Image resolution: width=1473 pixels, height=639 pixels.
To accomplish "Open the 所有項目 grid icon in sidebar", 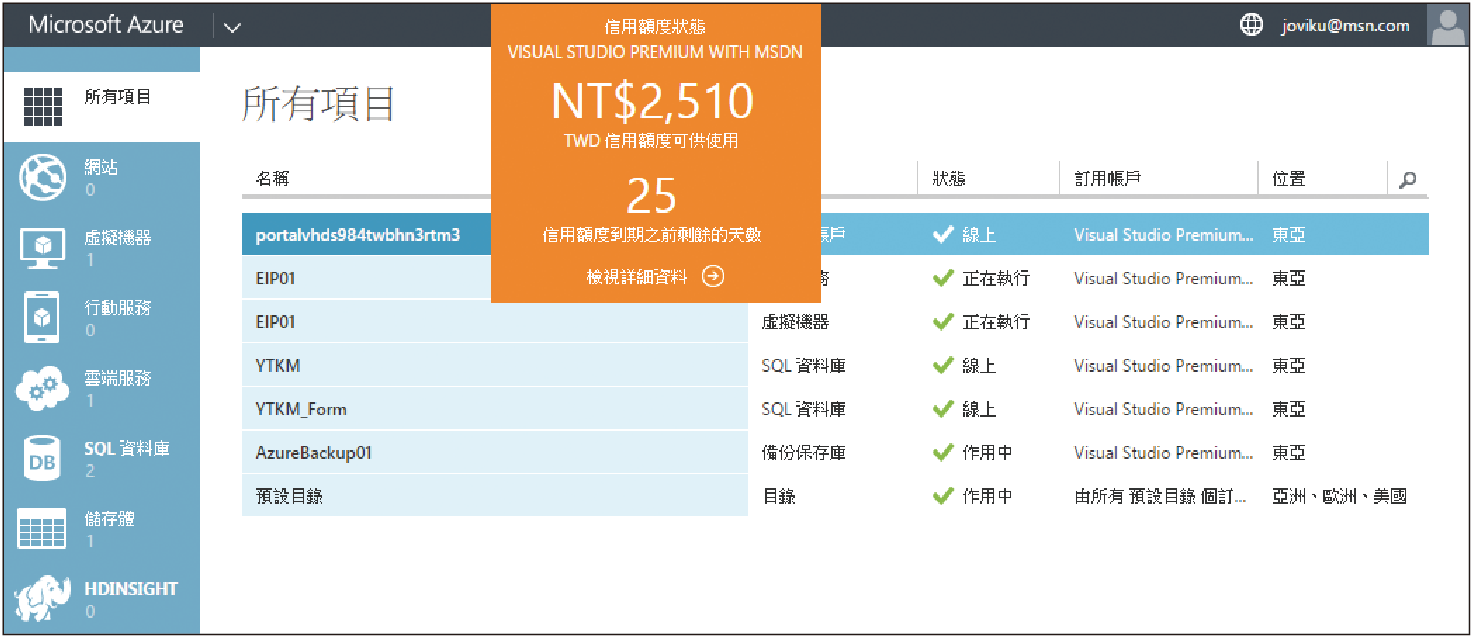I will (43, 106).
